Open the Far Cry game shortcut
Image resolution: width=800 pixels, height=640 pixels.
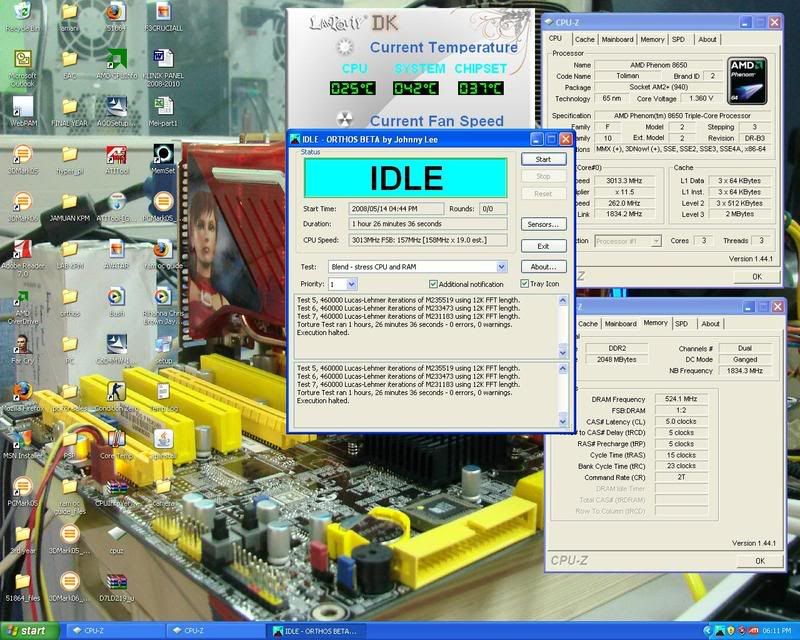(21, 343)
